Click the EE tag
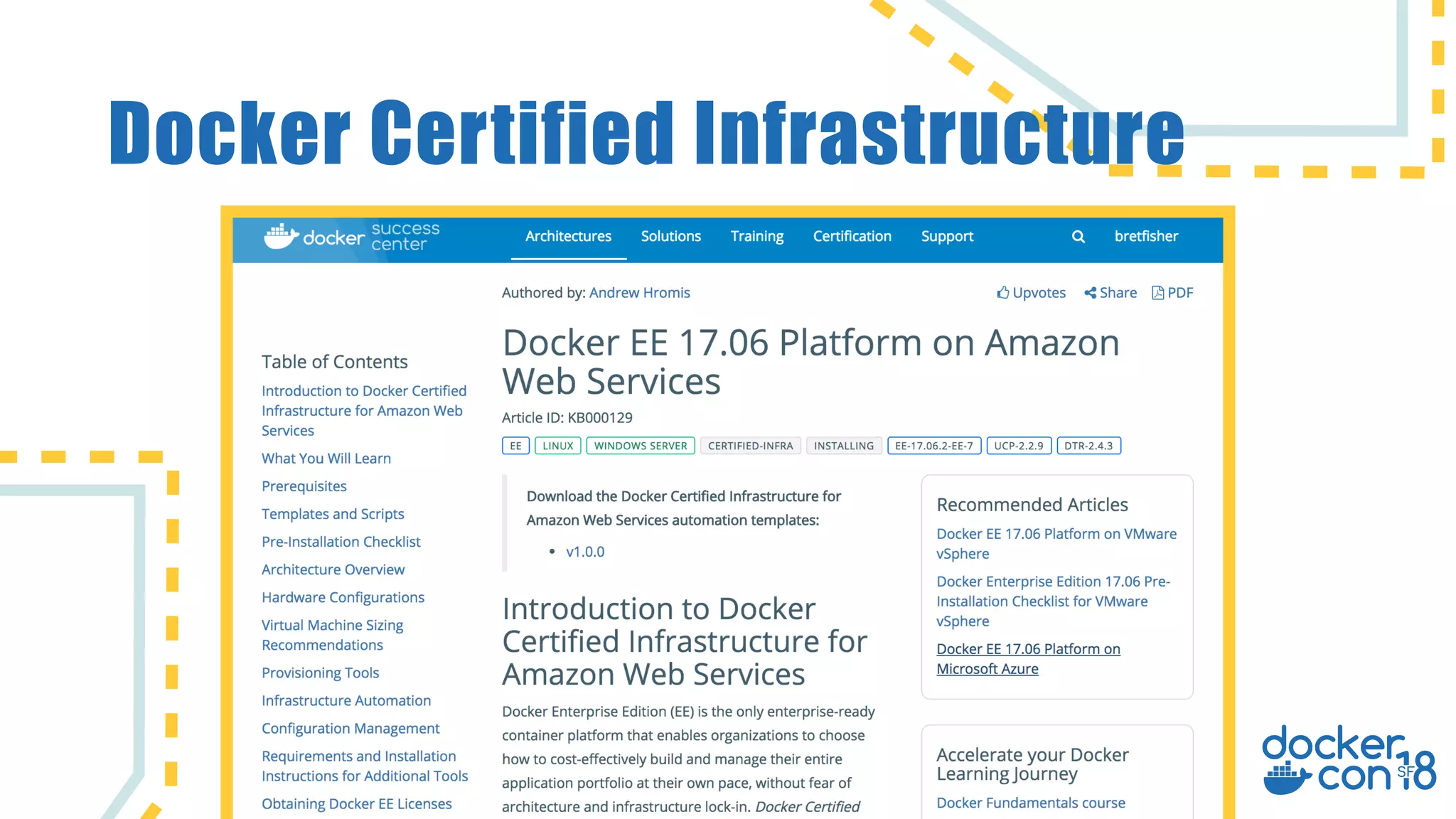 [516, 446]
